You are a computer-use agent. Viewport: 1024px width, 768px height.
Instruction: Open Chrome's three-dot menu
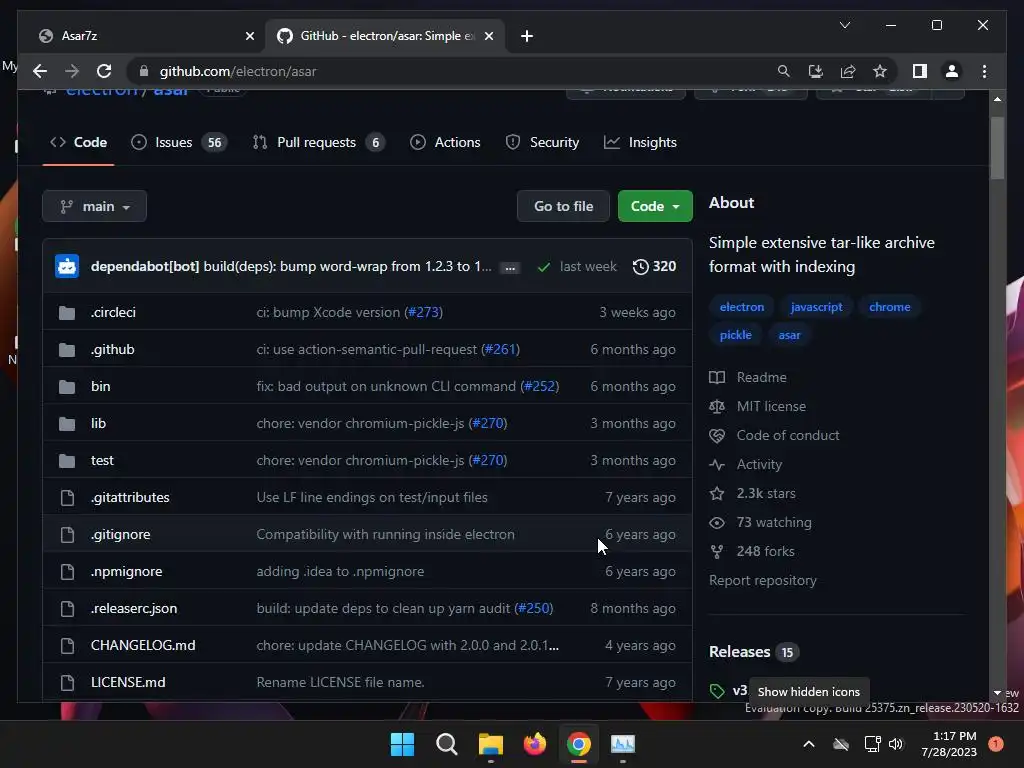(x=984, y=71)
